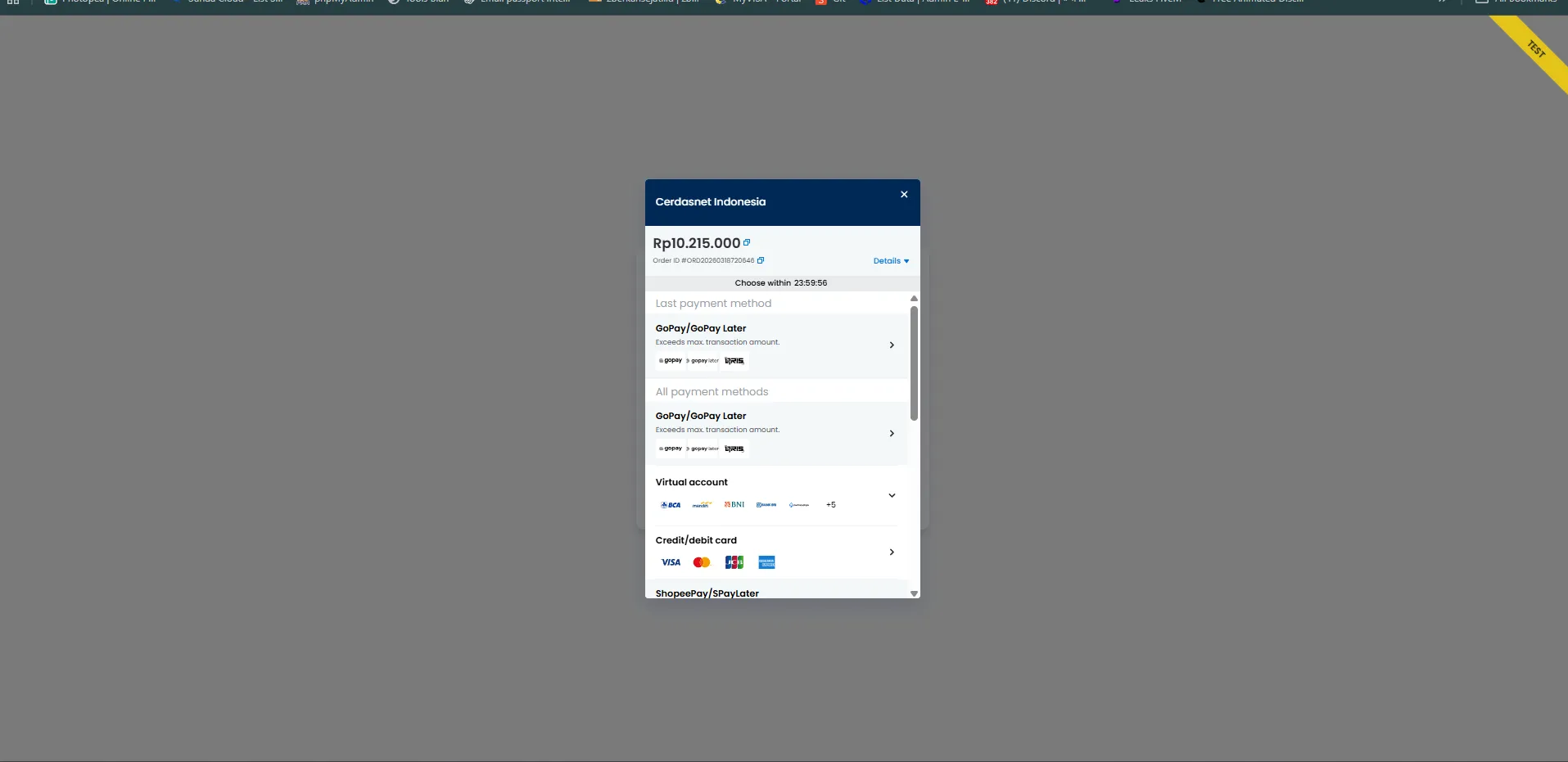This screenshot has height=762, width=1568.
Task: Copy the Order ID number
Action: tap(761, 260)
